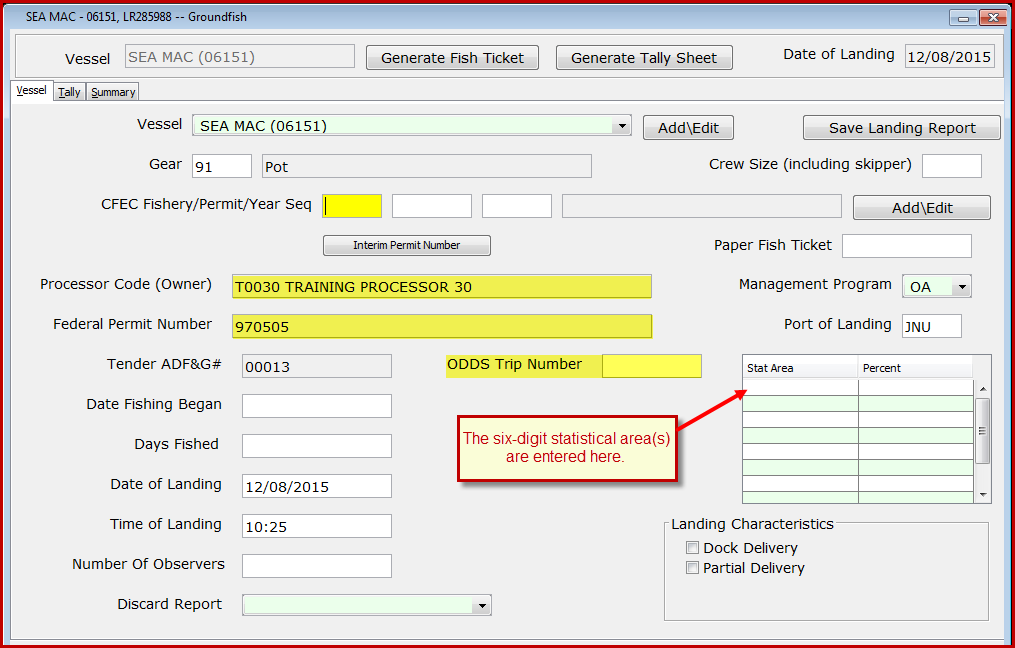Screen dimensions: 1015x648
Task: Click the Stat Area table scrollbar down arrow
Action: [983, 495]
